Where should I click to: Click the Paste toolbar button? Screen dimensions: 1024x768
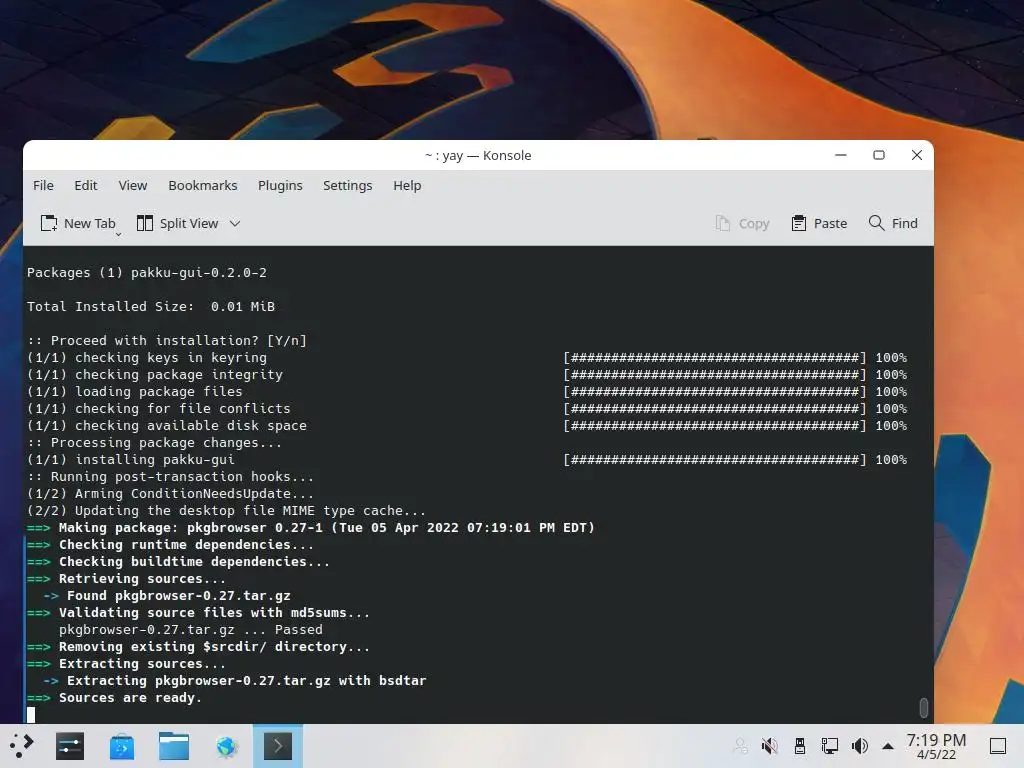point(819,223)
